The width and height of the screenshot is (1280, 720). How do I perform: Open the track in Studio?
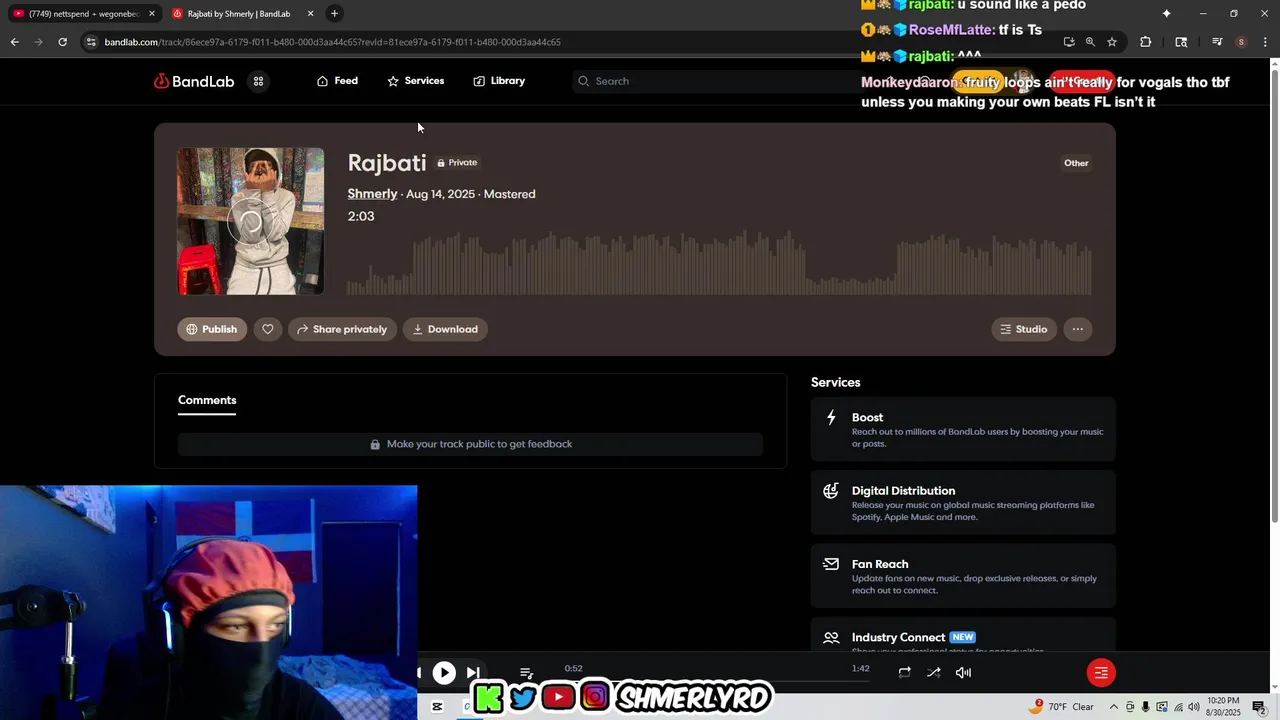[x=1024, y=329]
